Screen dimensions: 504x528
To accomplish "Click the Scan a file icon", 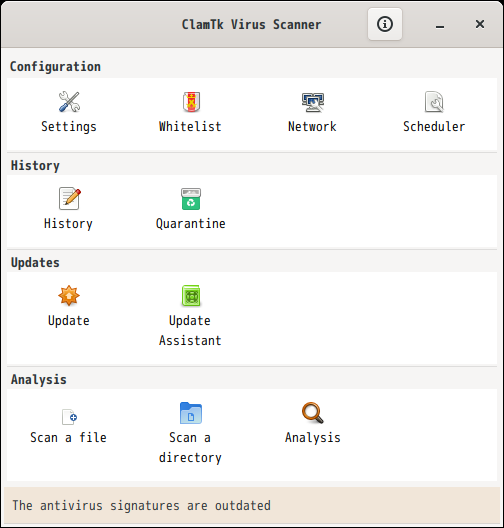I will pyautogui.click(x=70, y=417).
